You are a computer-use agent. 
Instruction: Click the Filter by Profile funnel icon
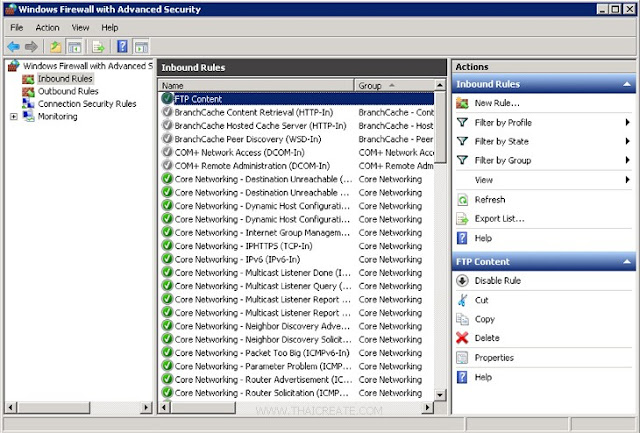[462, 122]
